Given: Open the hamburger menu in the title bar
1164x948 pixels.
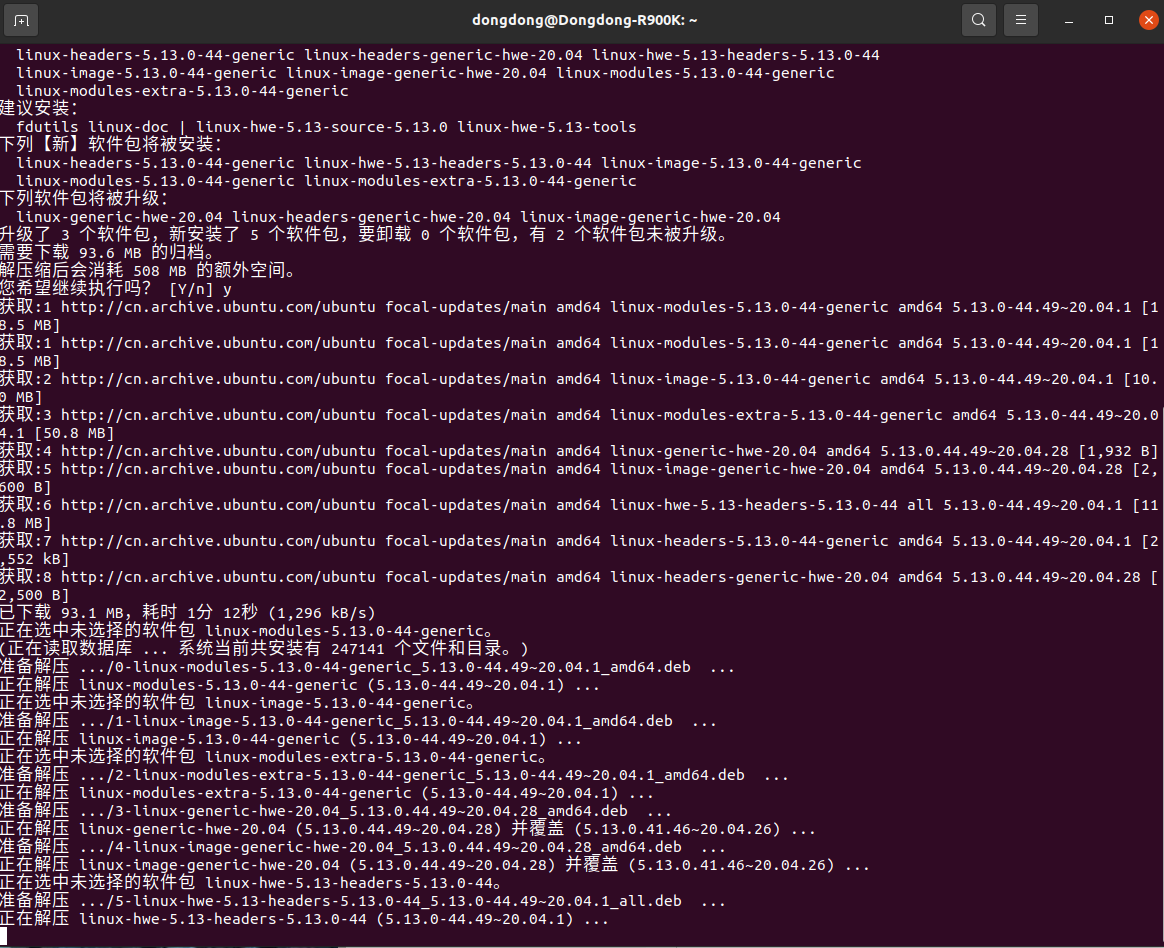Looking at the screenshot, I should [1020, 20].
